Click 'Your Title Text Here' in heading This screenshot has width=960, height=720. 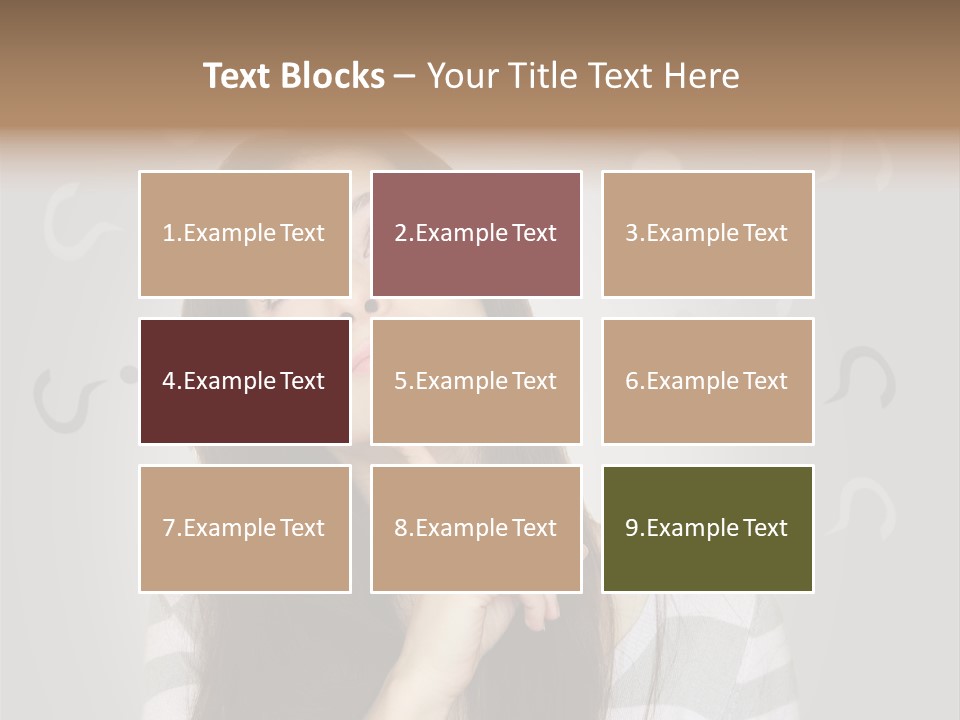[x=583, y=76]
